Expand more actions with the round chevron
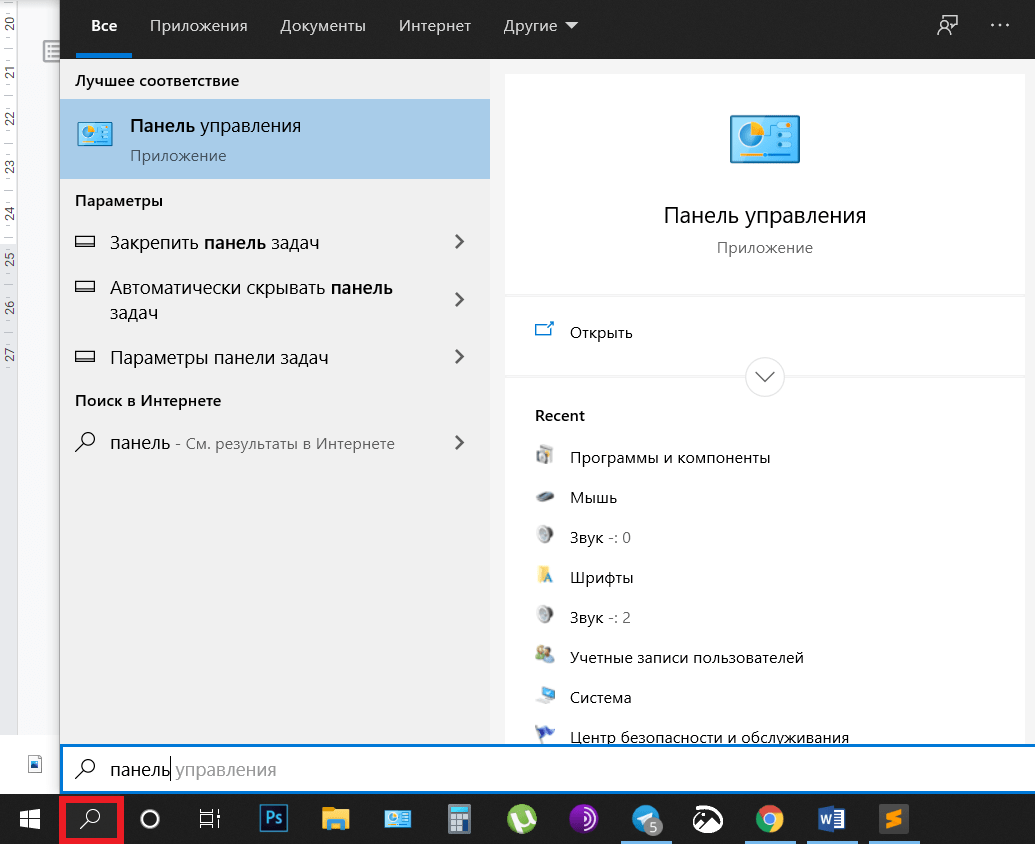 pyautogui.click(x=765, y=377)
